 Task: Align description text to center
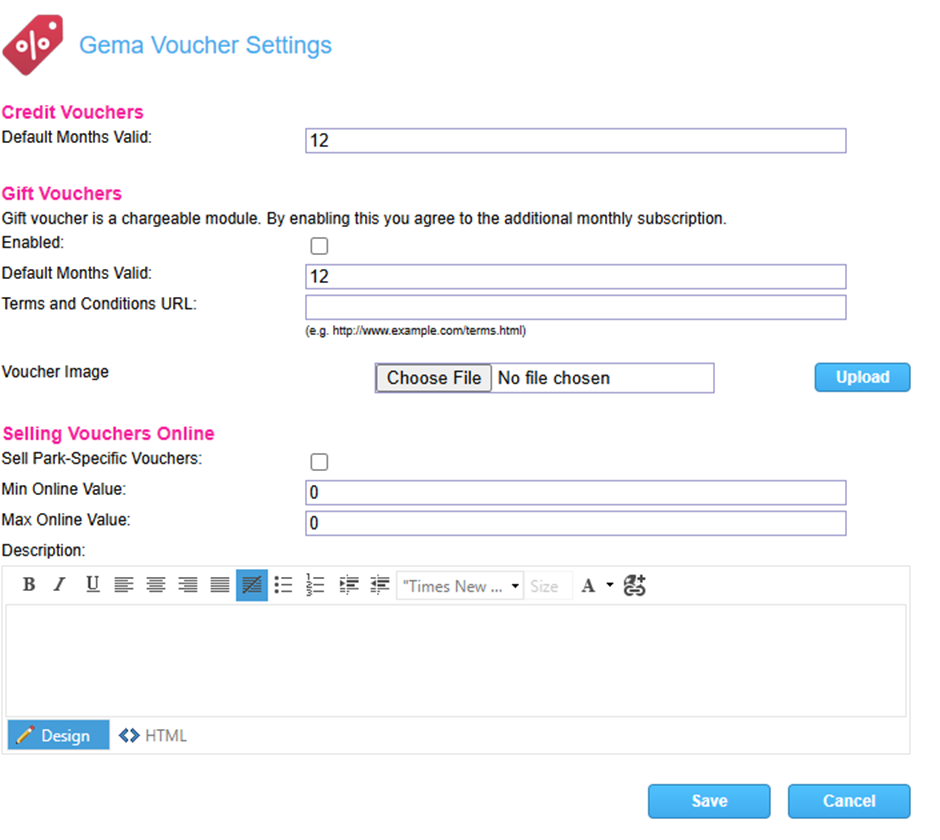pos(156,585)
